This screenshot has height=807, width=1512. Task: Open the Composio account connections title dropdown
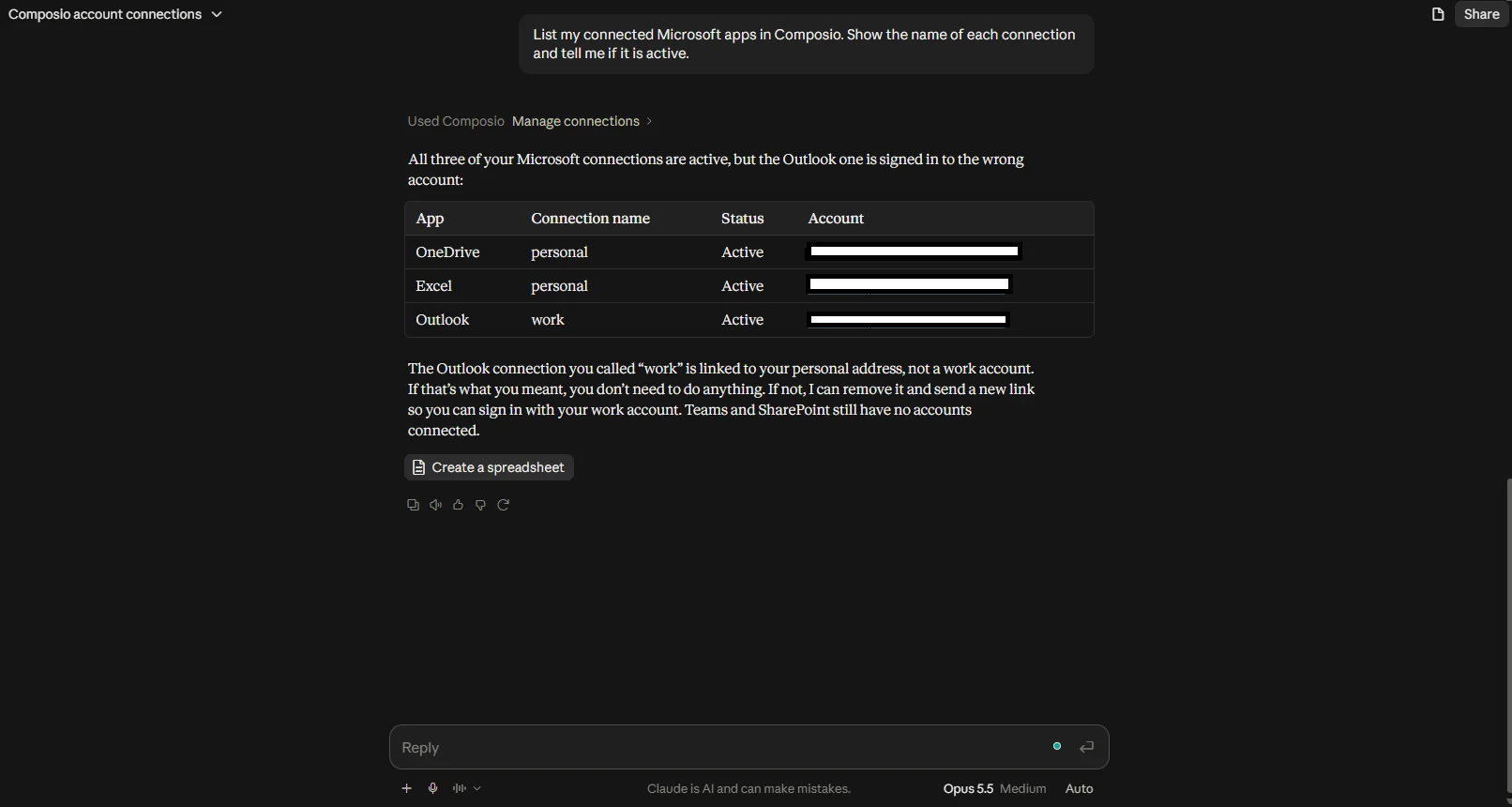[x=114, y=14]
